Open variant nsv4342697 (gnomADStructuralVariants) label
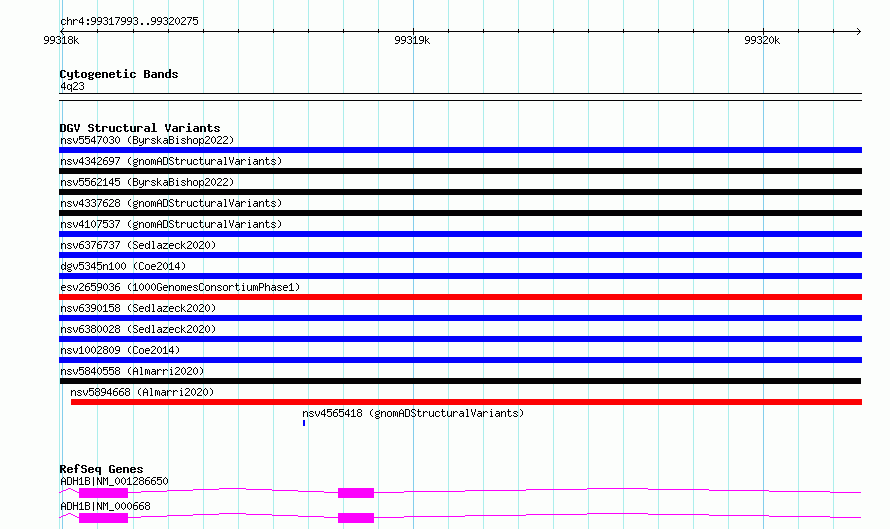The width and height of the screenshot is (890, 529). tap(171, 161)
